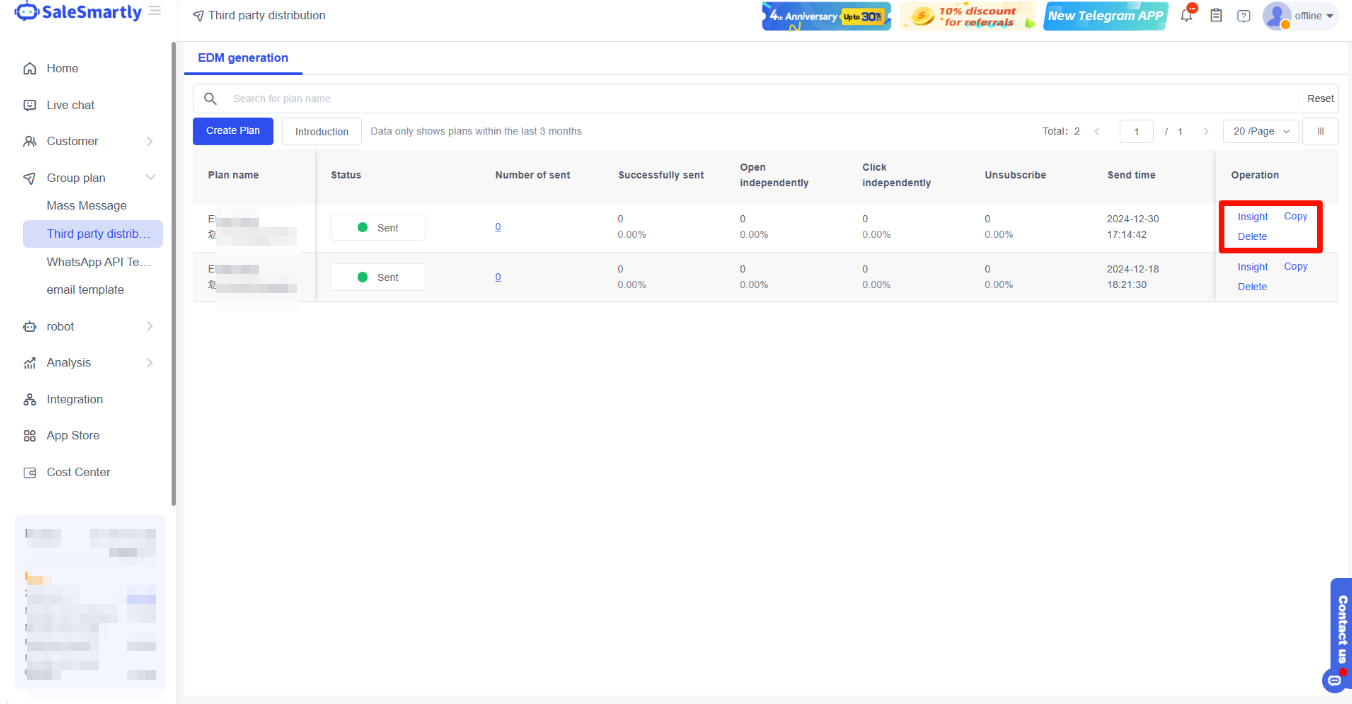Screen dimensions: 1352x704
Task: Open the Home sidebar item
Action: [62, 68]
